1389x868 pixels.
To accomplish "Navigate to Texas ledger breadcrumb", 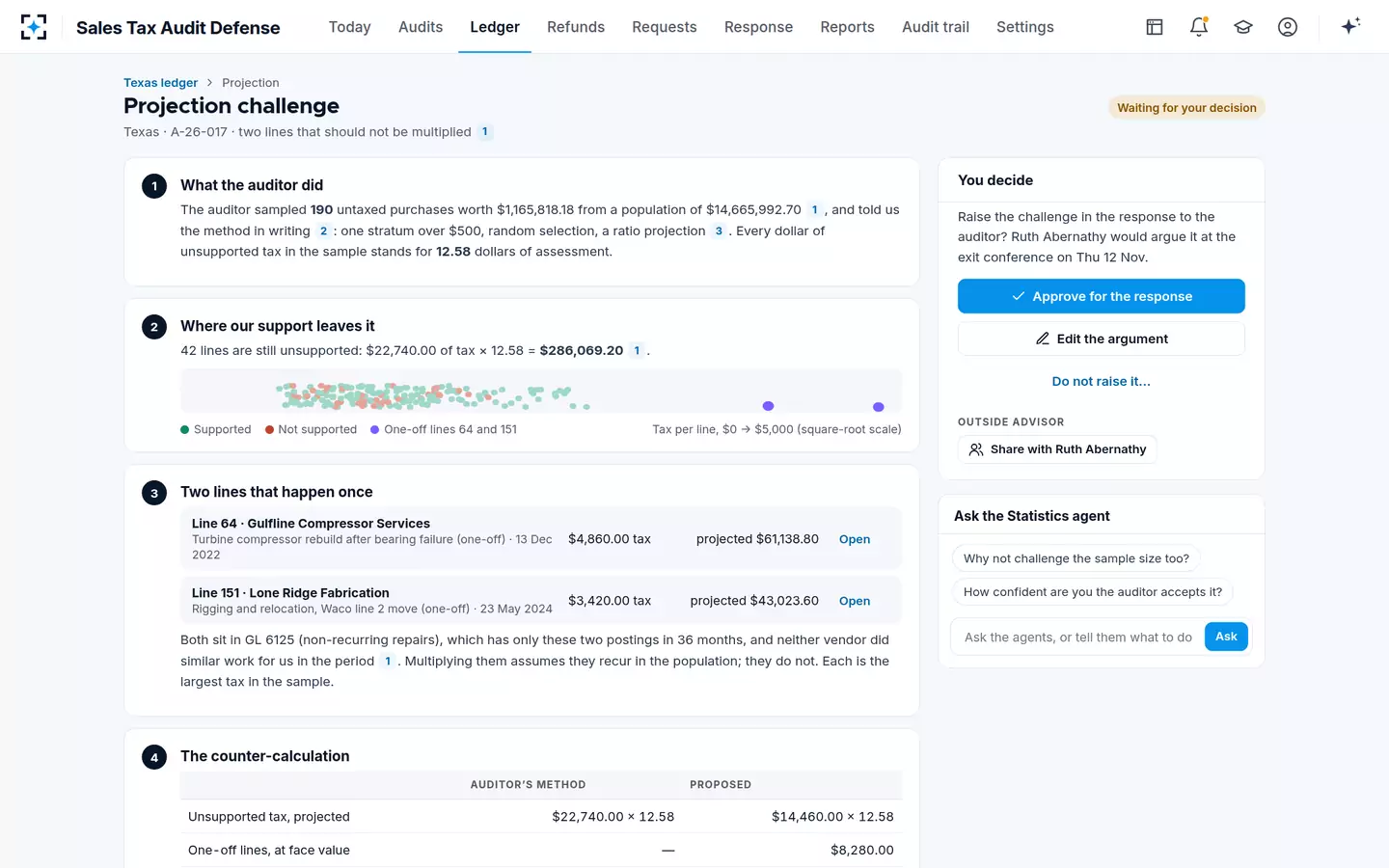I will [x=160, y=83].
